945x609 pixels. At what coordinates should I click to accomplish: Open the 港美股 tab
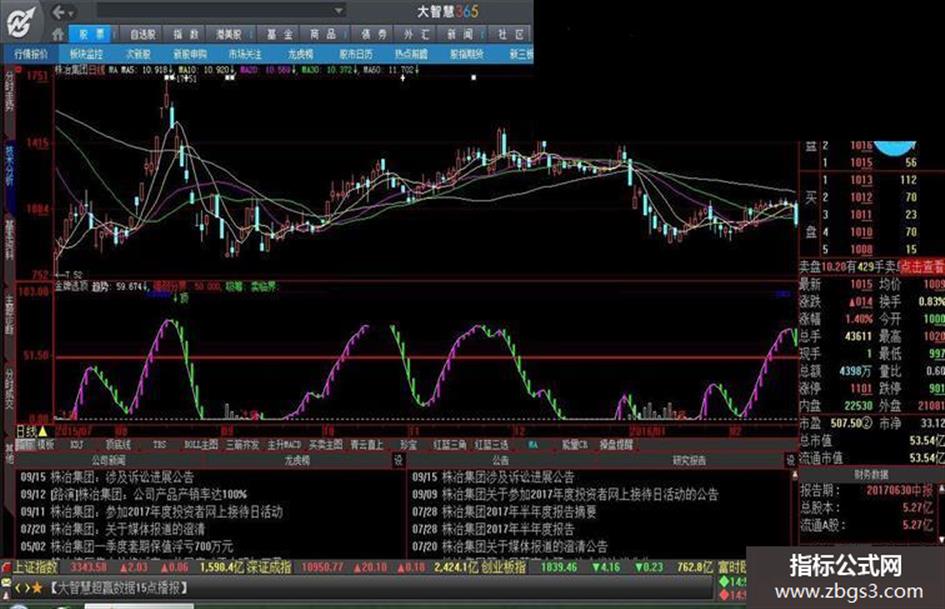(x=228, y=34)
